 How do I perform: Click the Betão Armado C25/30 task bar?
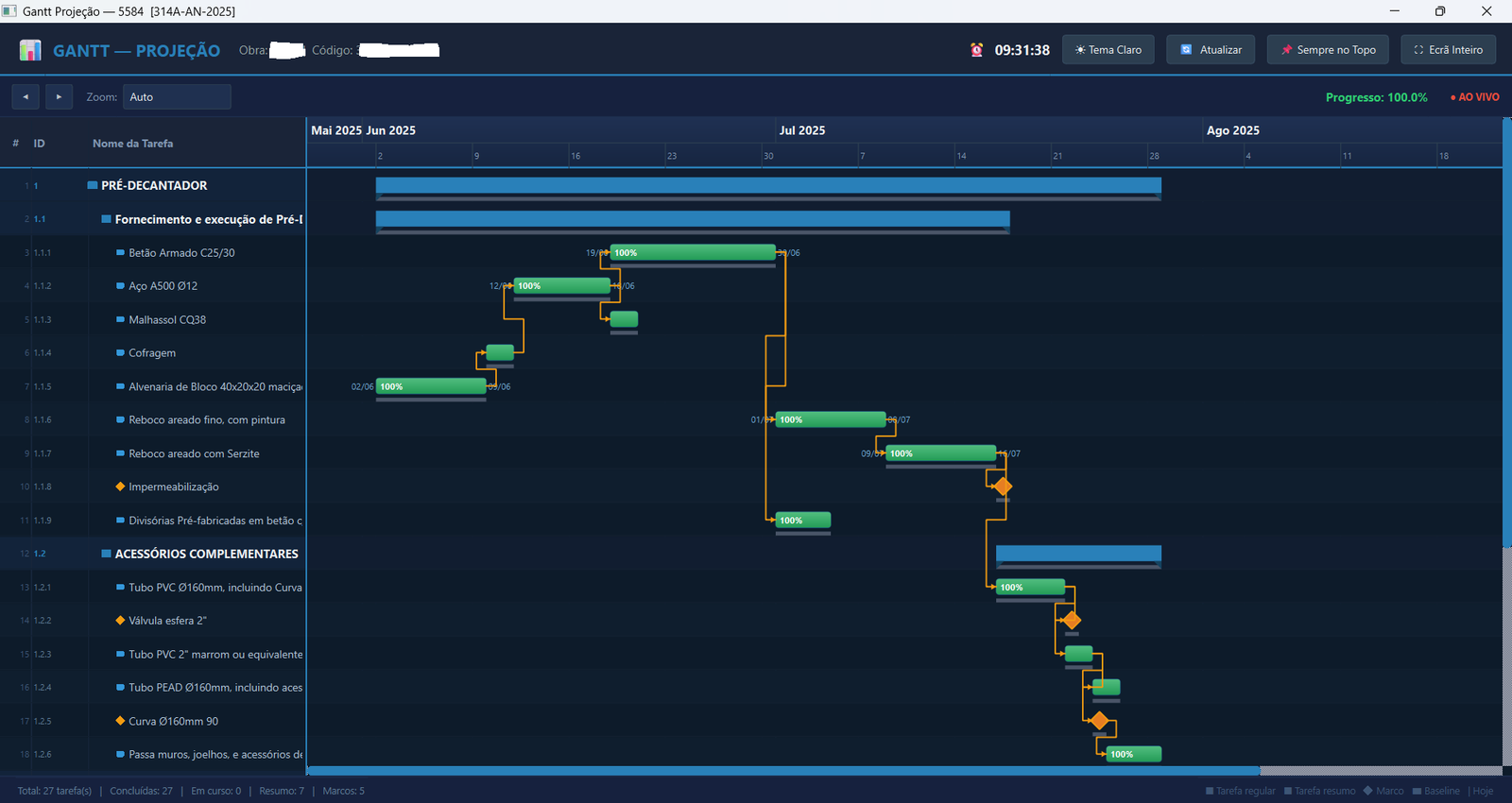(x=693, y=252)
